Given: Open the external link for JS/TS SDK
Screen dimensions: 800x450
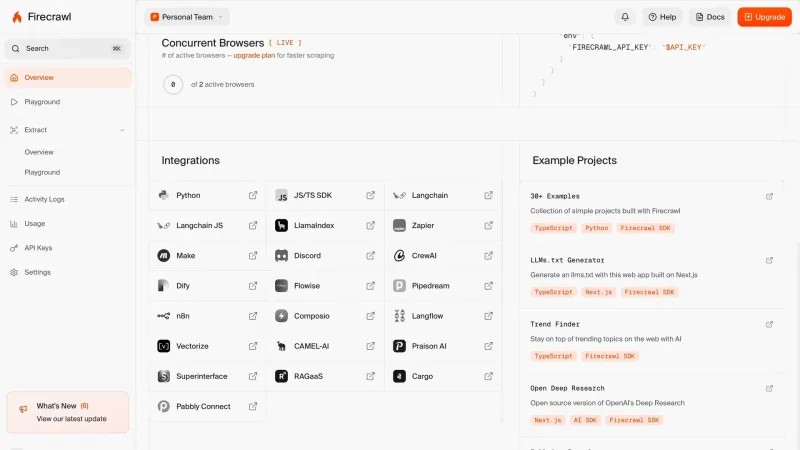Looking at the screenshot, I should pyautogui.click(x=370, y=195).
